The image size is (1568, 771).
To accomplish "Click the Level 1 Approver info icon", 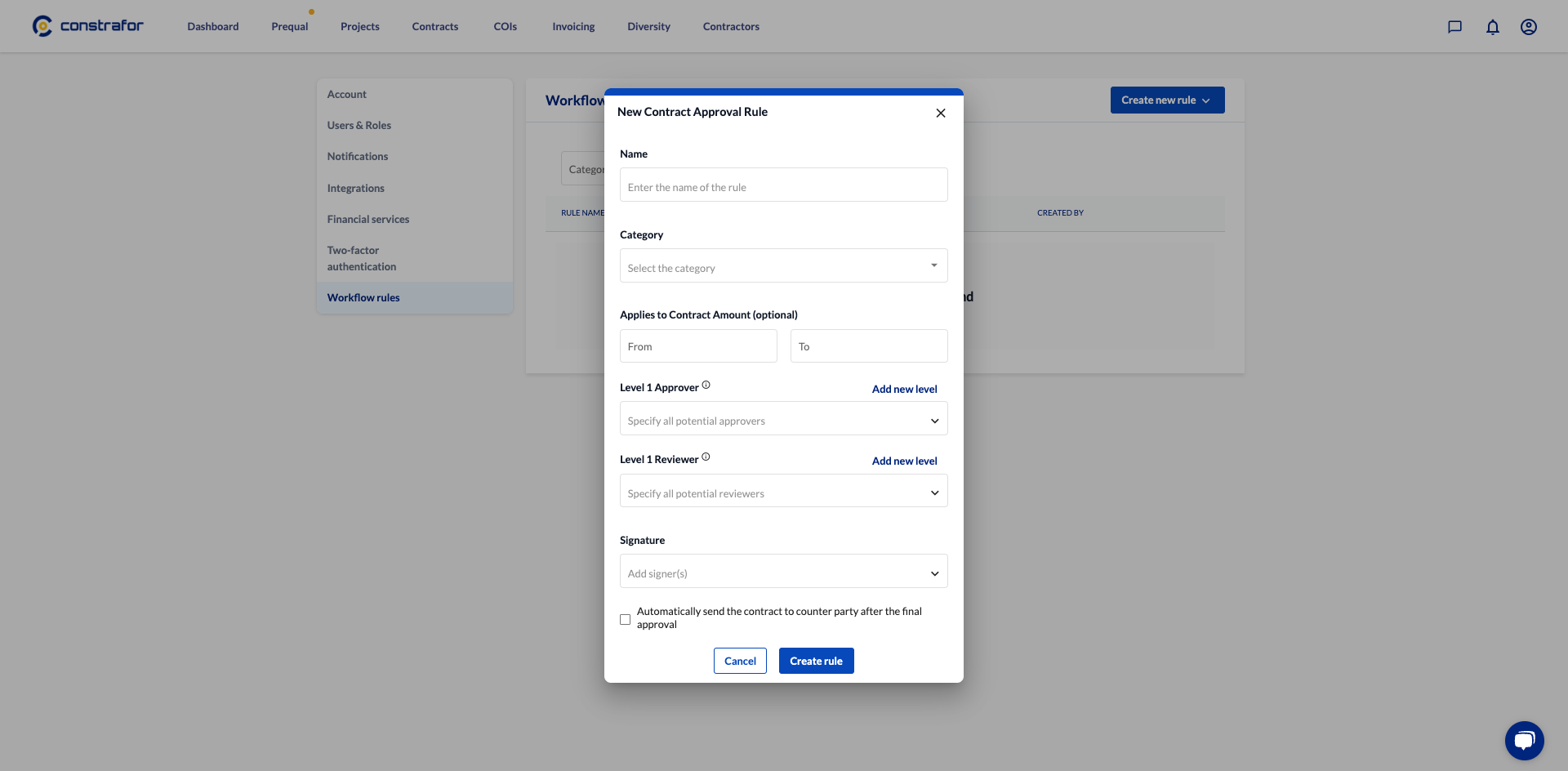I will click(x=706, y=385).
